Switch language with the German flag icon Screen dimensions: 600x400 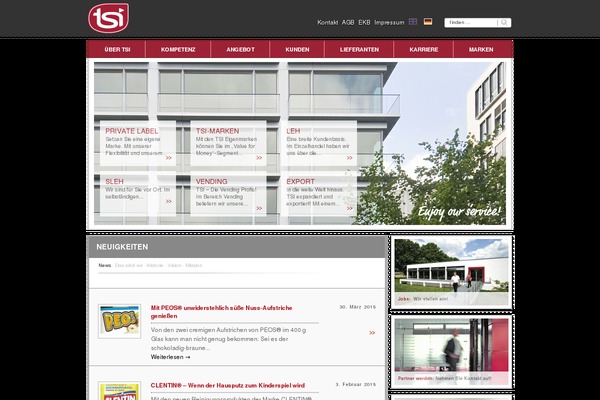coord(428,22)
